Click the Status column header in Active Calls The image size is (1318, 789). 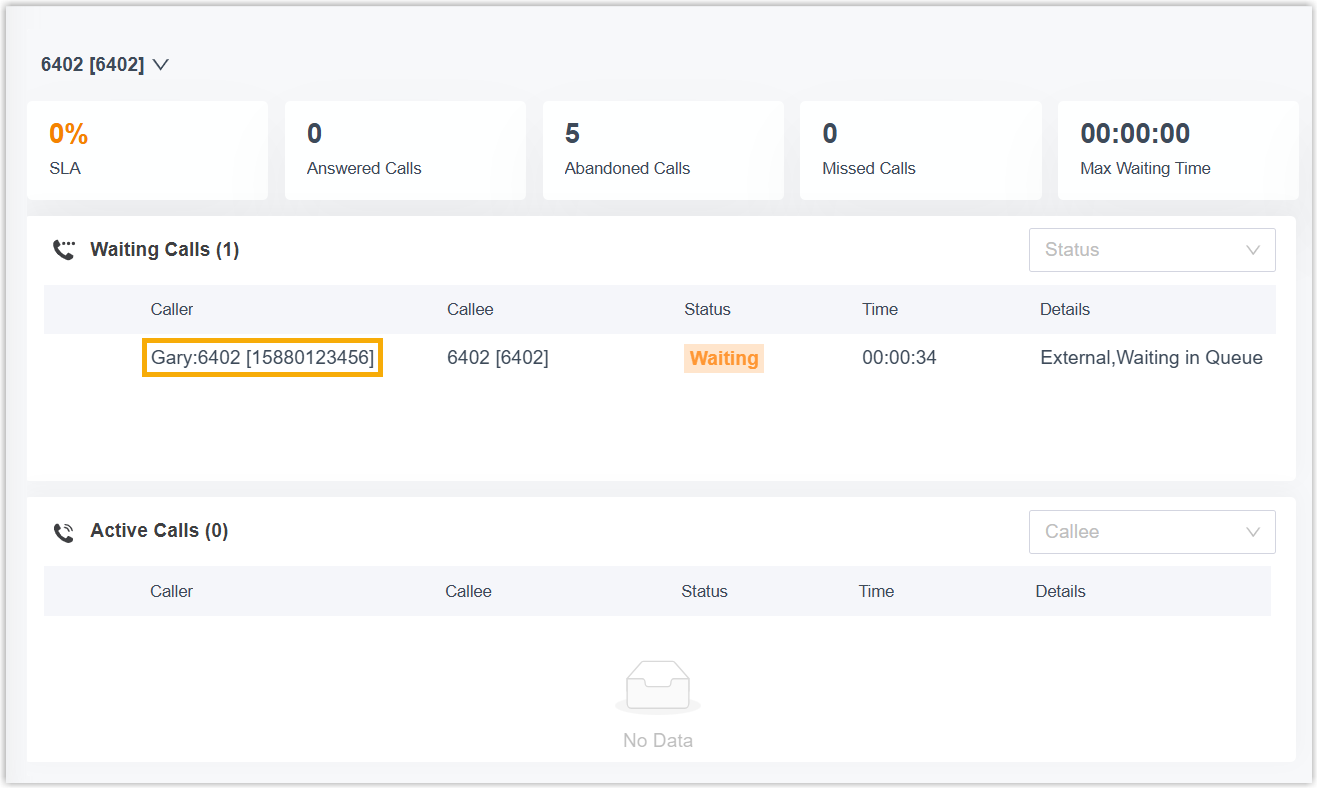click(704, 592)
